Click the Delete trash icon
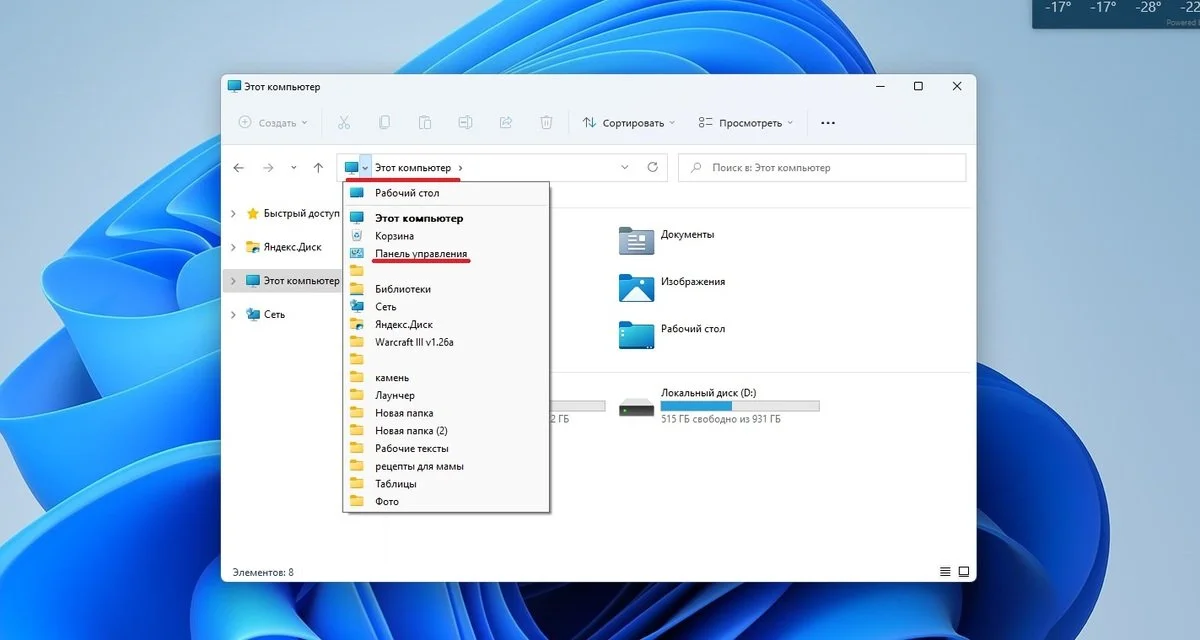Screen dimensions: 1200x640 (x=546, y=123)
